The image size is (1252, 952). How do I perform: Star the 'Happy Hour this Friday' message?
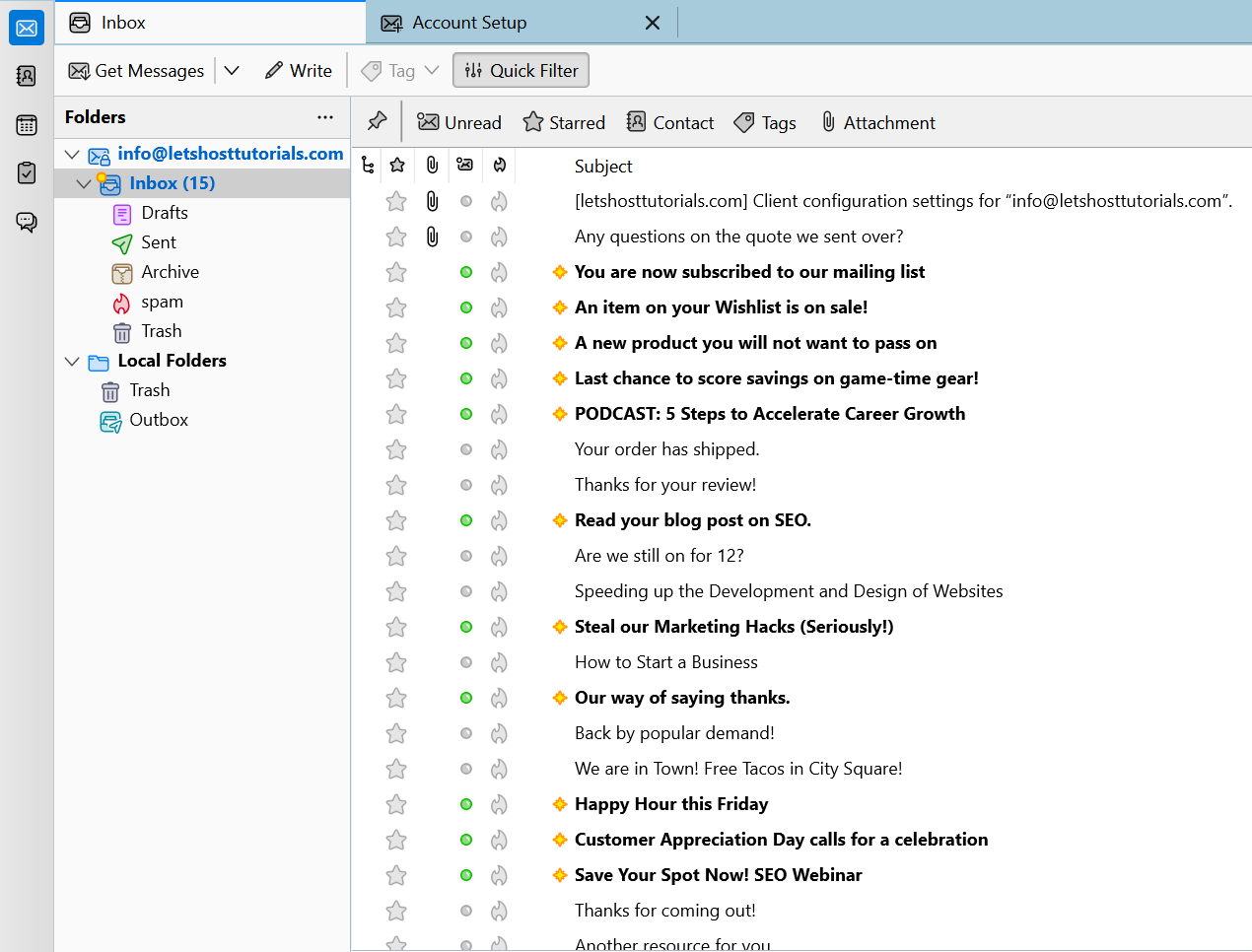tap(396, 804)
